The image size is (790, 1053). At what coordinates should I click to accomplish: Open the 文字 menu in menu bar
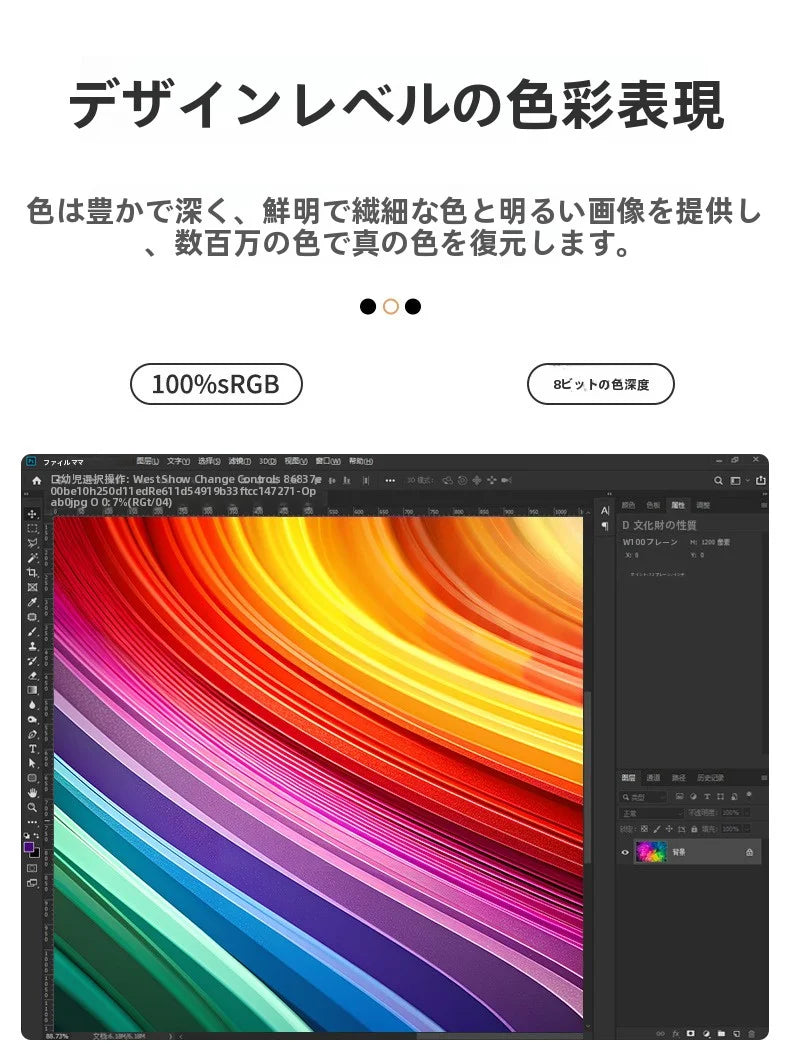tap(178, 461)
